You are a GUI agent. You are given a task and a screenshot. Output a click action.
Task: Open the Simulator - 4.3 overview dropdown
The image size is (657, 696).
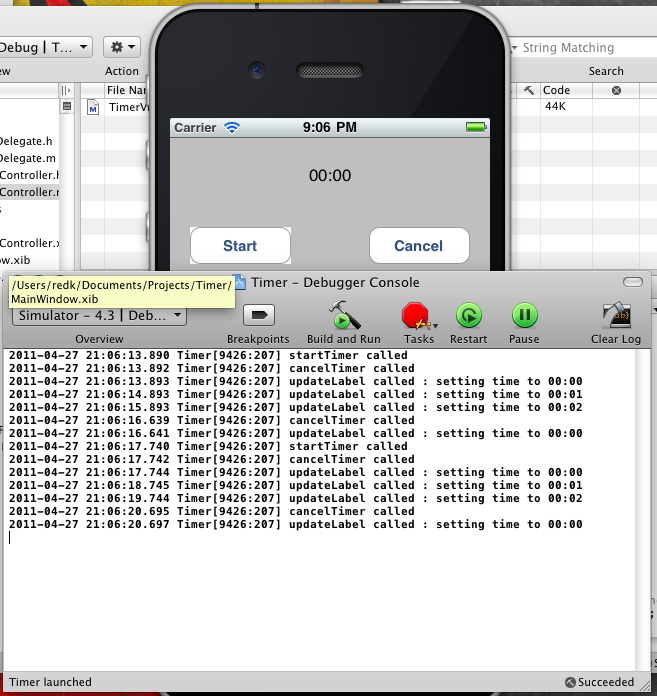coord(99,316)
